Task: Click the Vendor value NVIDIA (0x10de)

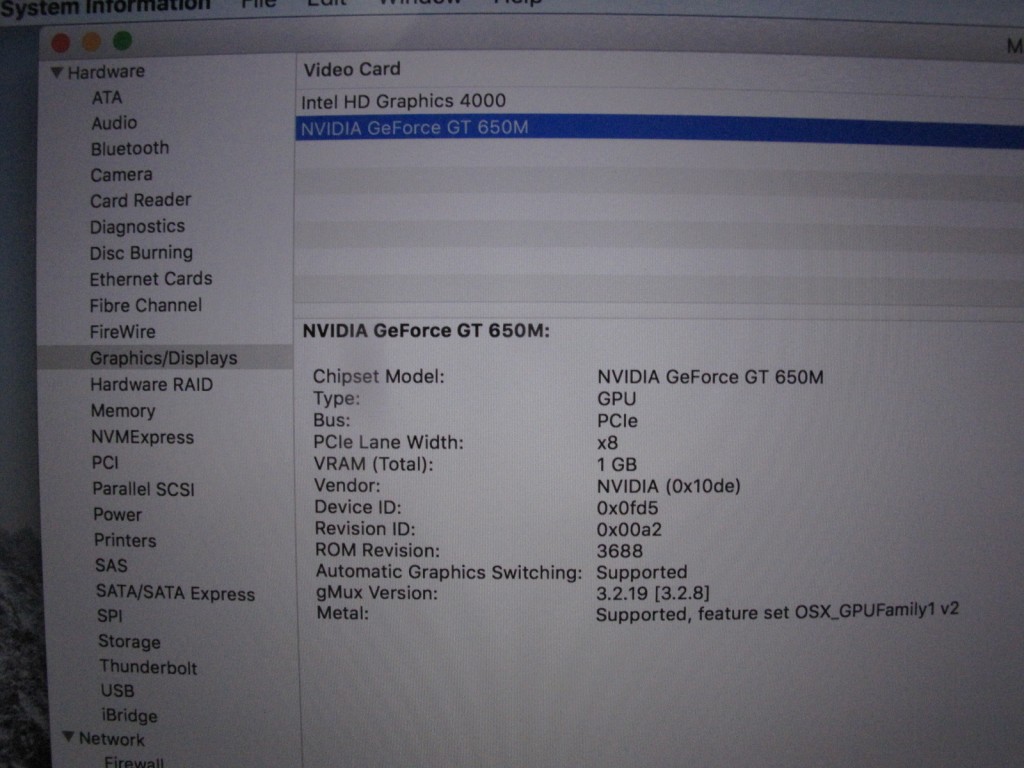Action: click(669, 487)
